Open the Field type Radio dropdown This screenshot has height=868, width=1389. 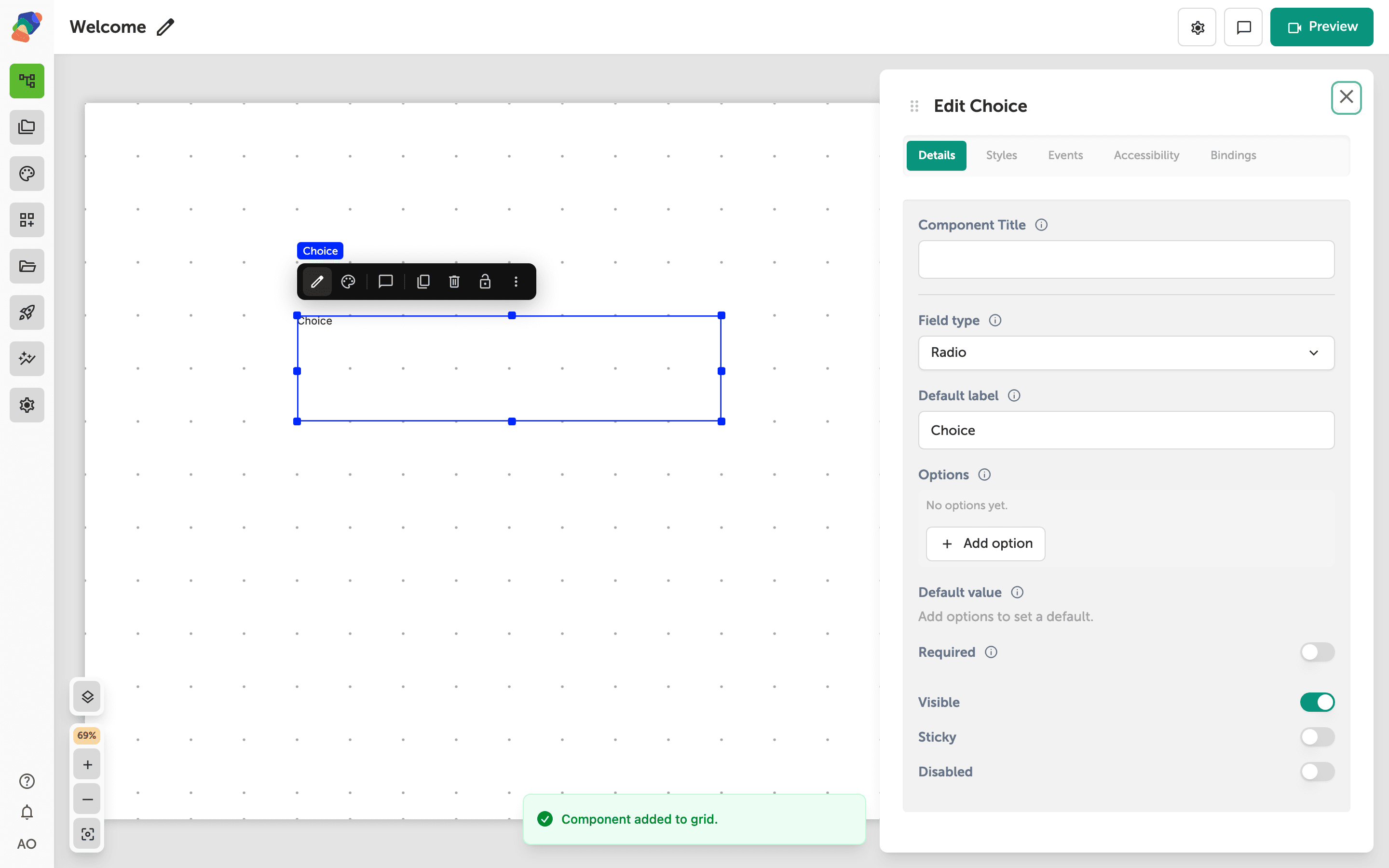pyautogui.click(x=1126, y=353)
